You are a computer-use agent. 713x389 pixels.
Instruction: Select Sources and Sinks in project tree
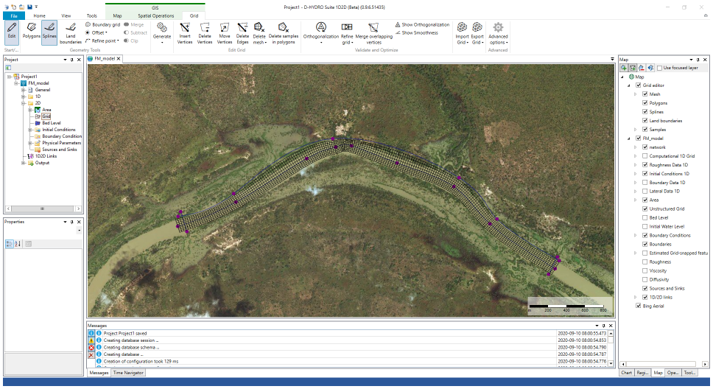[x=60, y=150]
